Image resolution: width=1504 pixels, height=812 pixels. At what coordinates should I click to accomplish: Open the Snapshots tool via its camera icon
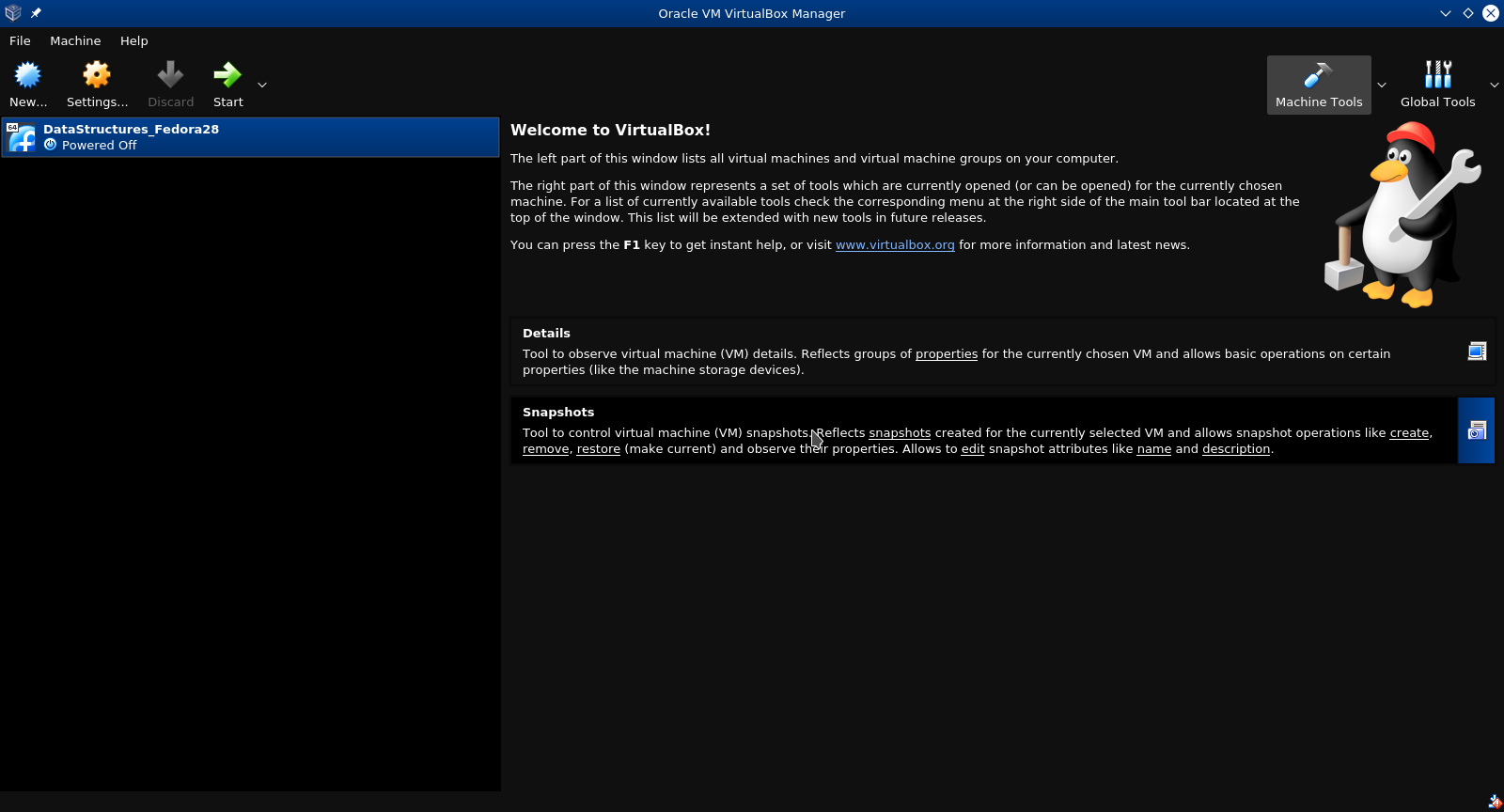(x=1477, y=430)
